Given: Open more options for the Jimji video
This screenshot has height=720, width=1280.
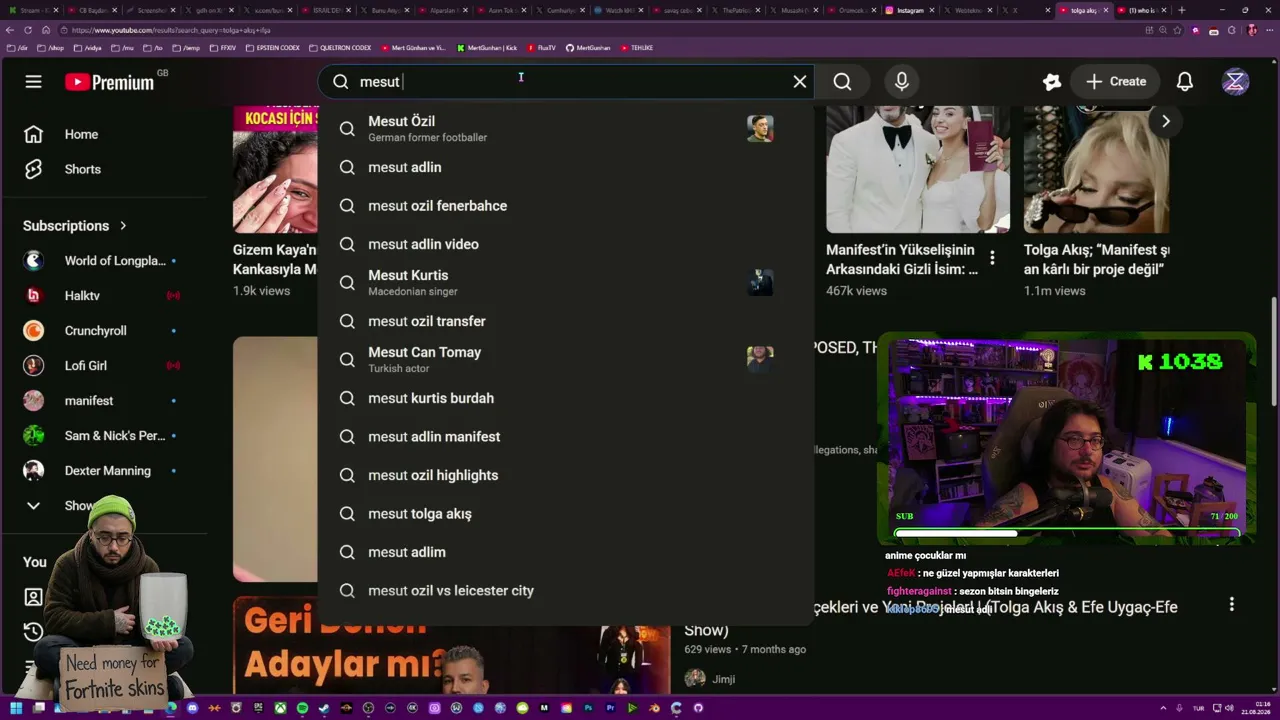Looking at the screenshot, I should pos(1231,605).
